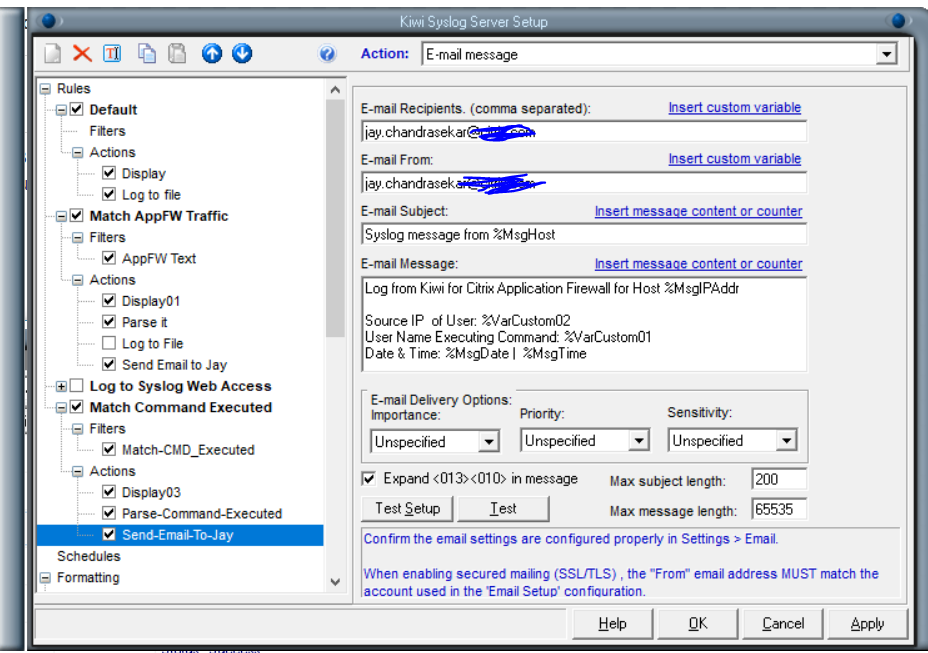Viewport: 928px width, 653px height.
Task: Select Display03 action in tree
Action: coord(151,493)
